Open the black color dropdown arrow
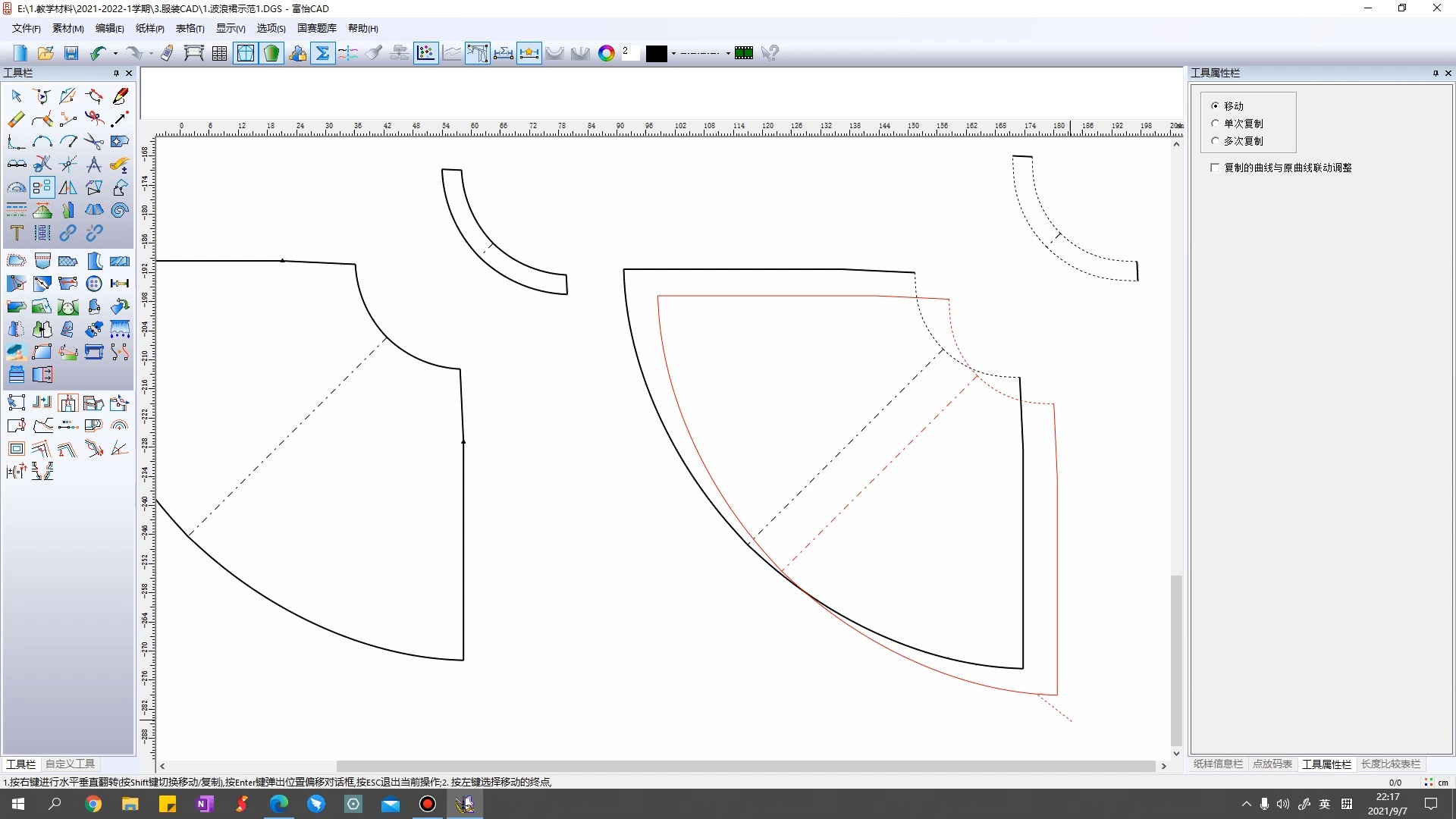Image resolution: width=1456 pixels, height=819 pixels. click(673, 53)
